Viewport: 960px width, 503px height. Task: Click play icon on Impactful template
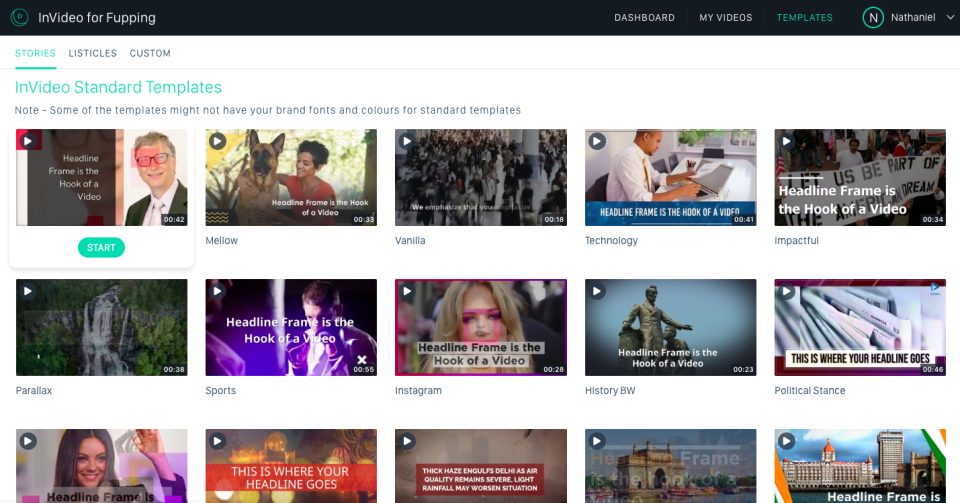click(x=787, y=142)
